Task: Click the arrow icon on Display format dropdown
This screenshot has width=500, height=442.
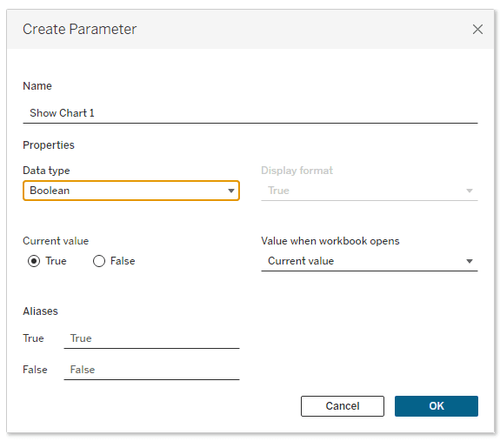Action: pyautogui.click(x=469, y=191)
